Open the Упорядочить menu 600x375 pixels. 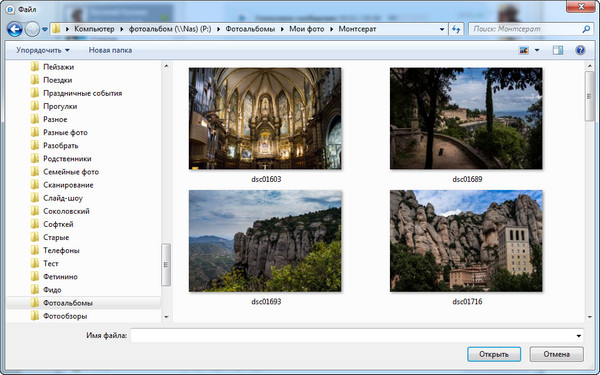point(43,50)
